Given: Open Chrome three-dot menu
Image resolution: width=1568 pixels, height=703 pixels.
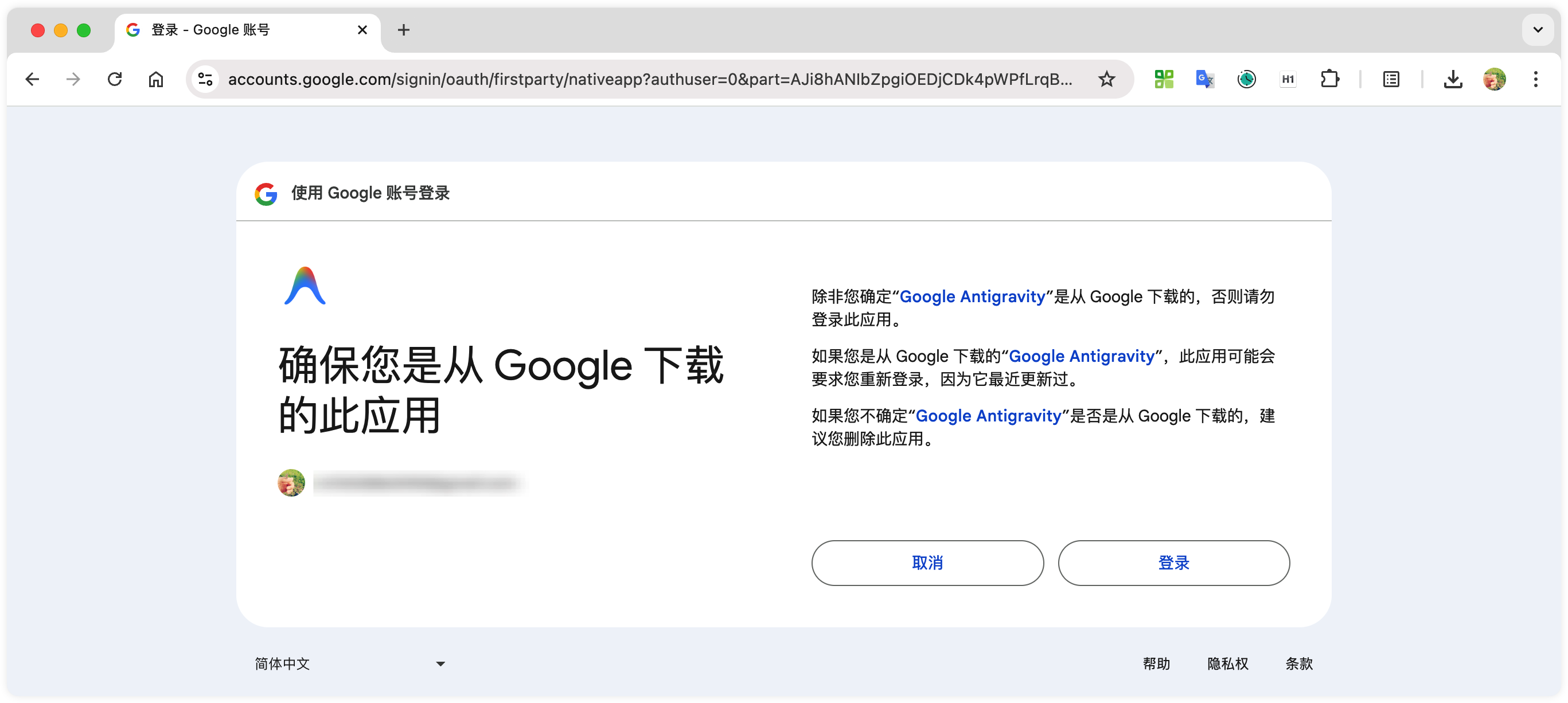Looking at the screenshot, I should tap(1535, 79).
